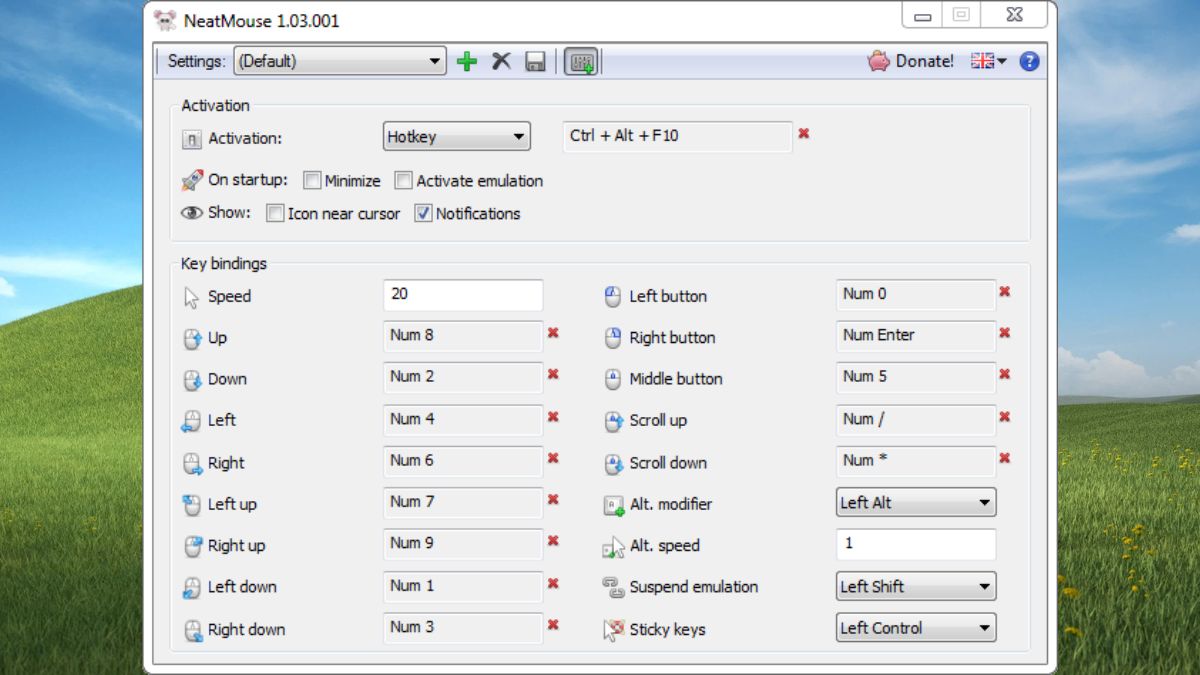Open the blue help question mark

[x=1029, y=61]
